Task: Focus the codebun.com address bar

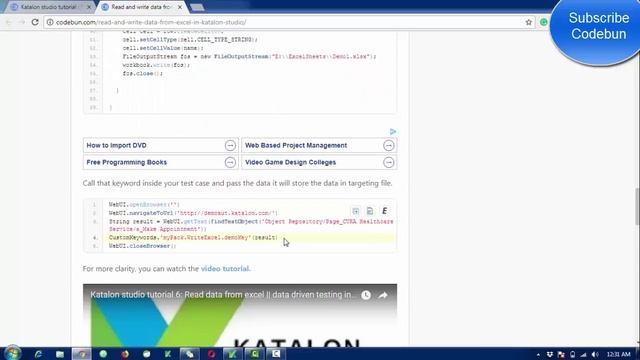Action: 286,22
